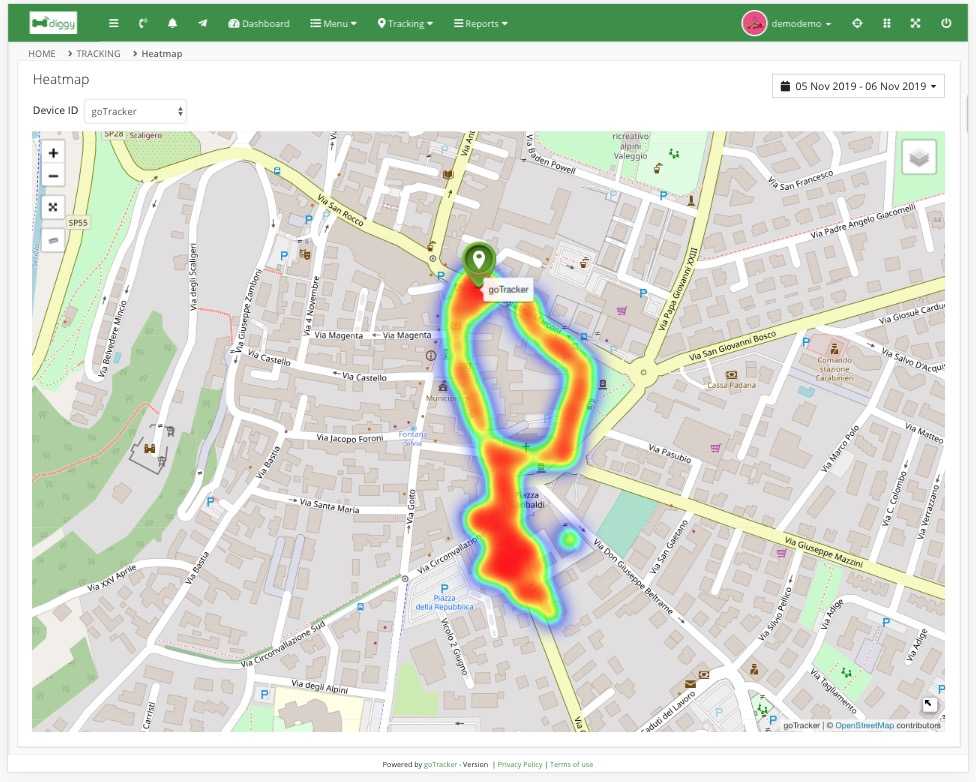Screen dimensions: 976x782
Task: Click the crosshair locate icon in navbar
Action: (x=857, y=23)
